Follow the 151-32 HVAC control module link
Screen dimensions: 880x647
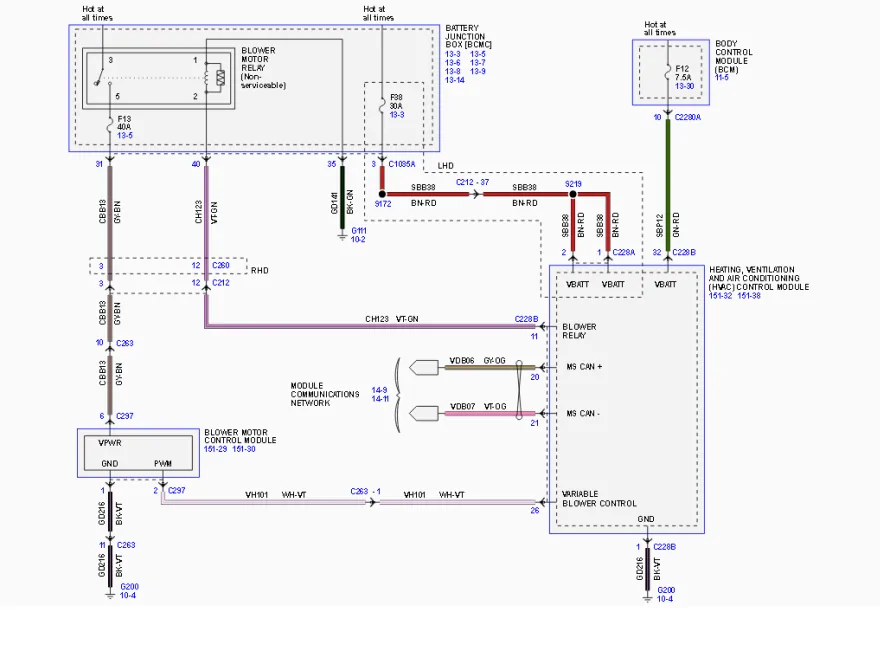pos(721,296)
